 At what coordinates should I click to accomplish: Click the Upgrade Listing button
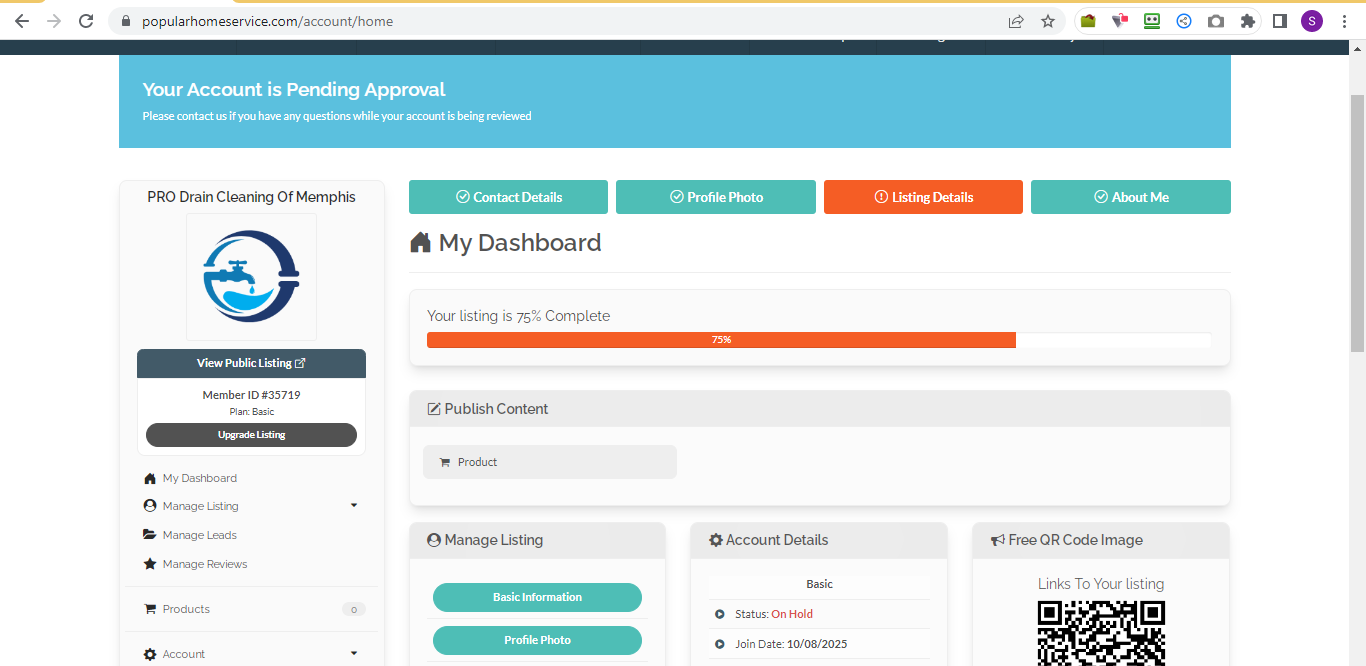pos(251,435)
